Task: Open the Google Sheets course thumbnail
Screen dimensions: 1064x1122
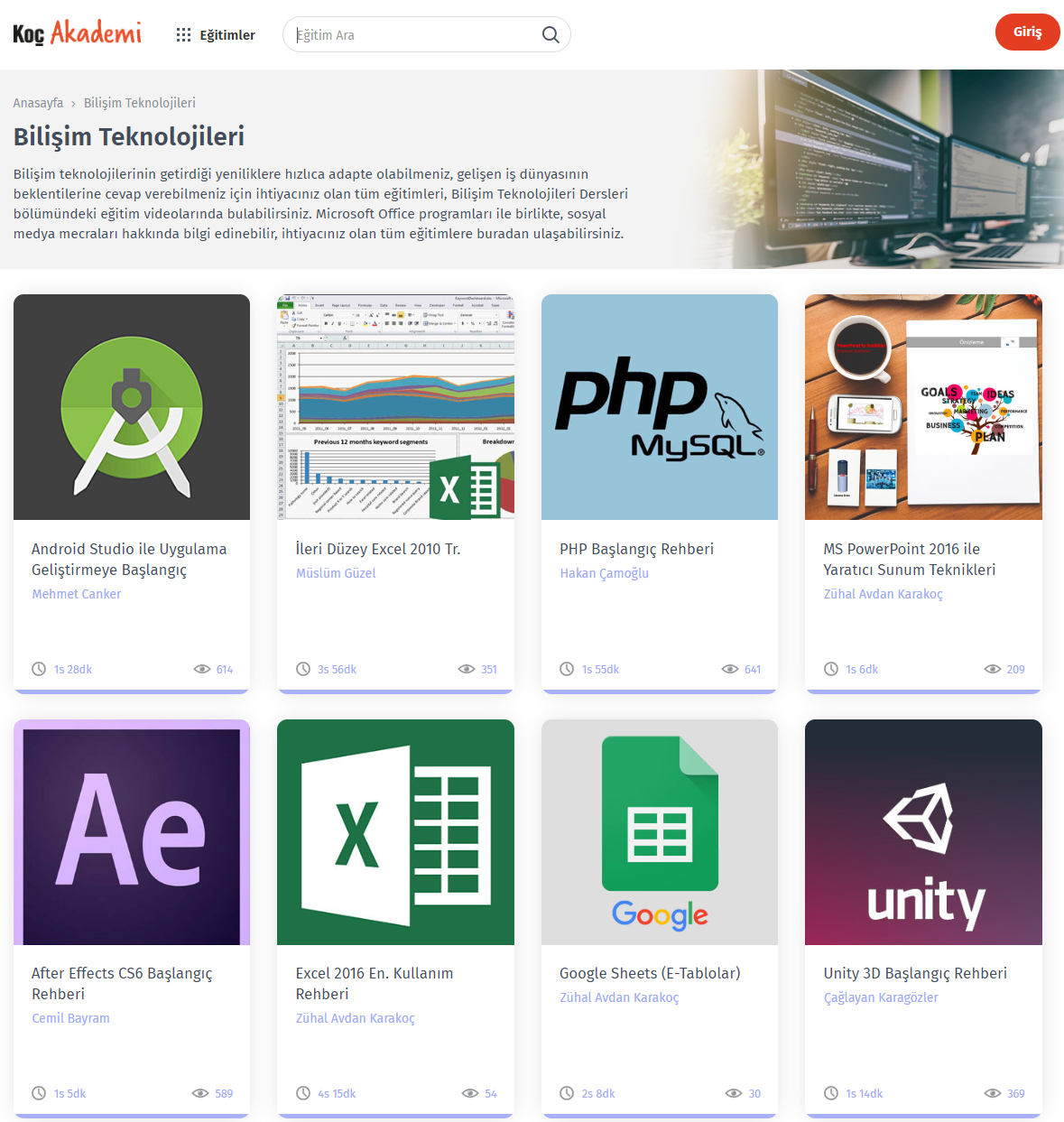Action: 660,832
